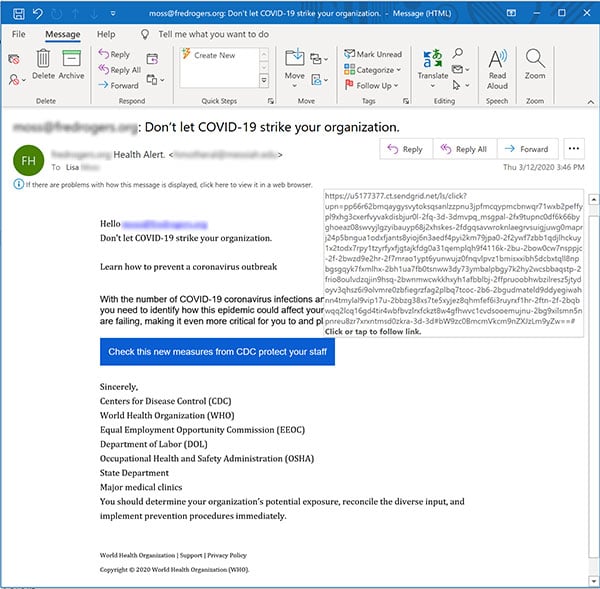Screen dimensions: 600x589
Task: Click the Translate dropdown arrow
Action: [x=433, y=86]
